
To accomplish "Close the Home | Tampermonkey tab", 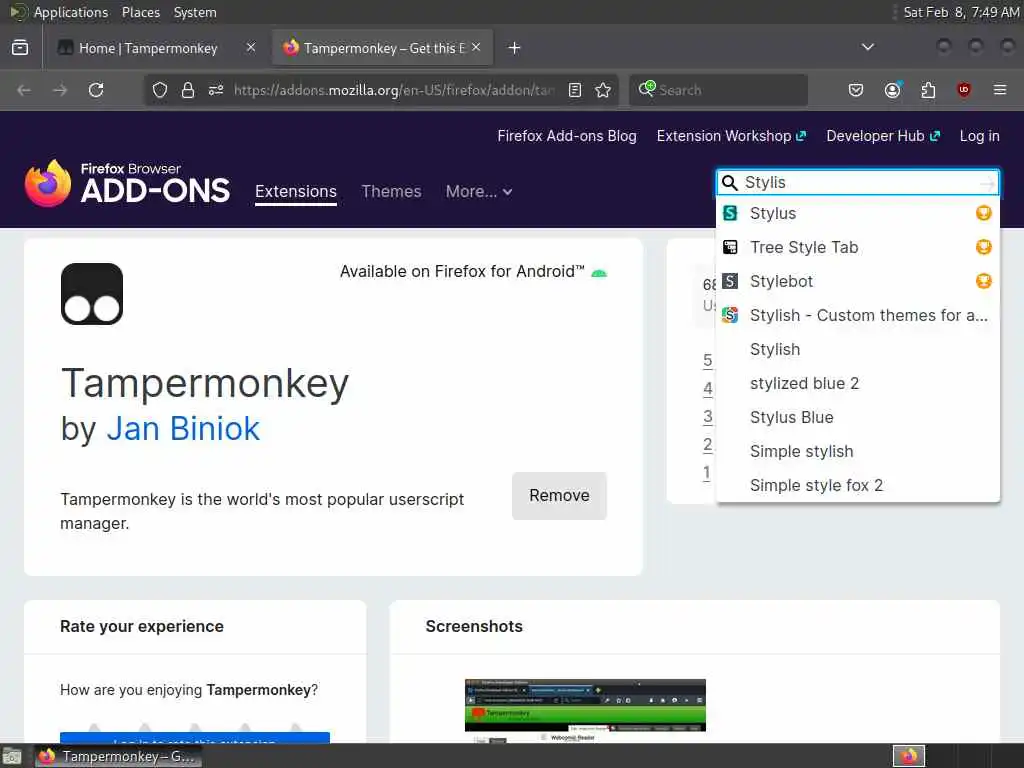I will coord(251,48).
